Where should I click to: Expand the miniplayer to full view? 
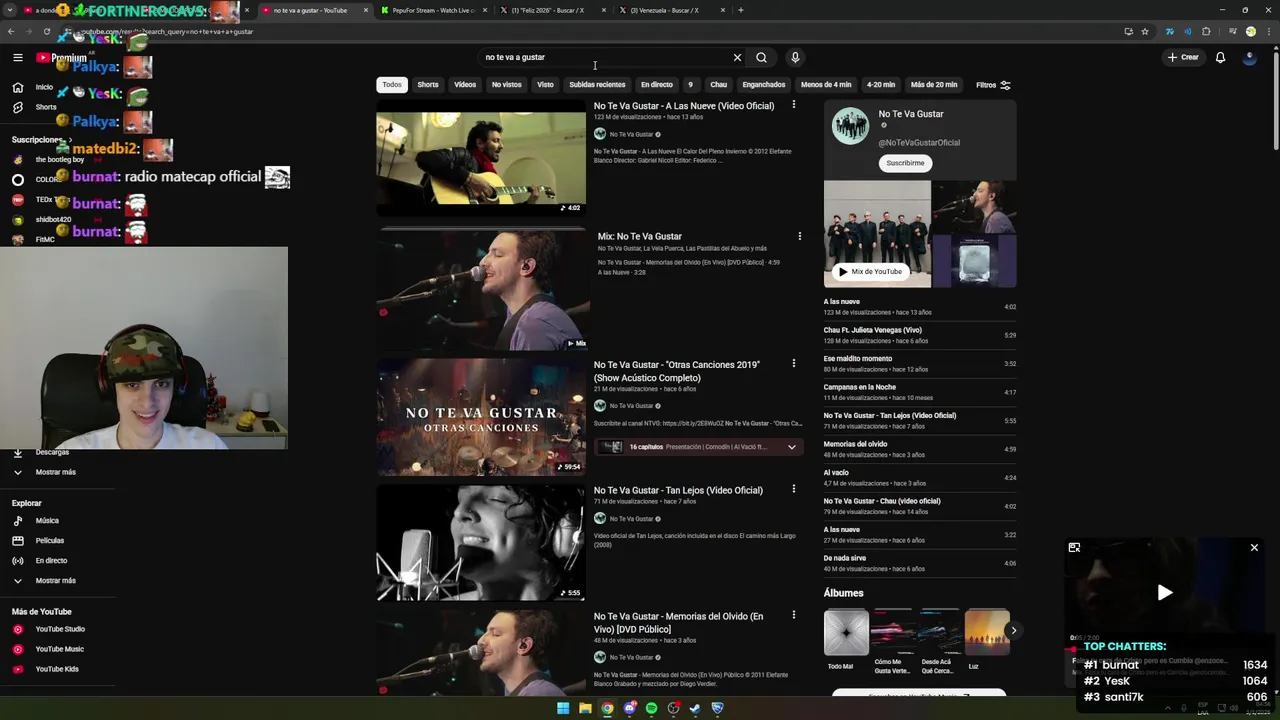tap(1074, 547)
